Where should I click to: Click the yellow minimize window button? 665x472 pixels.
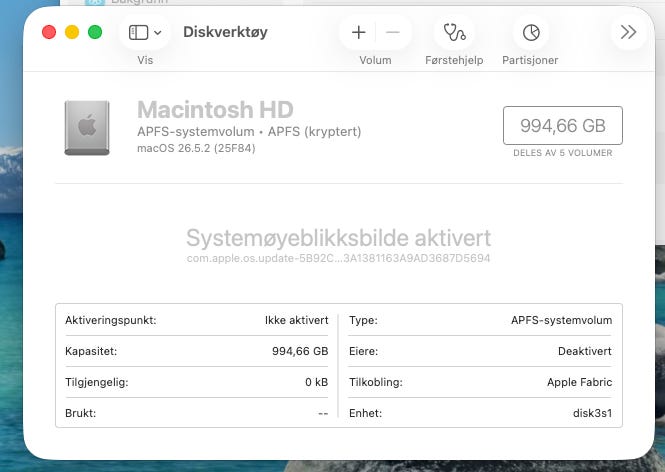coord(72,32)
